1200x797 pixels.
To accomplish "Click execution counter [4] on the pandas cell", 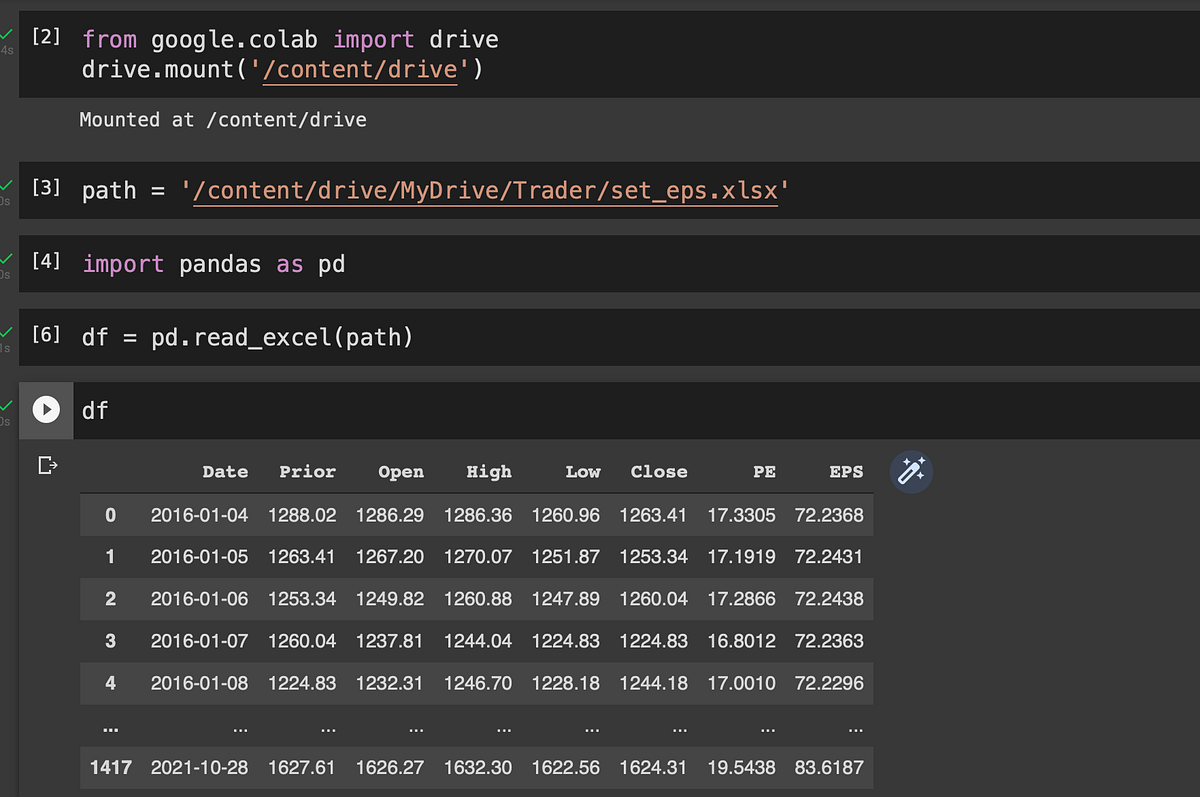I will coord(46,258).
